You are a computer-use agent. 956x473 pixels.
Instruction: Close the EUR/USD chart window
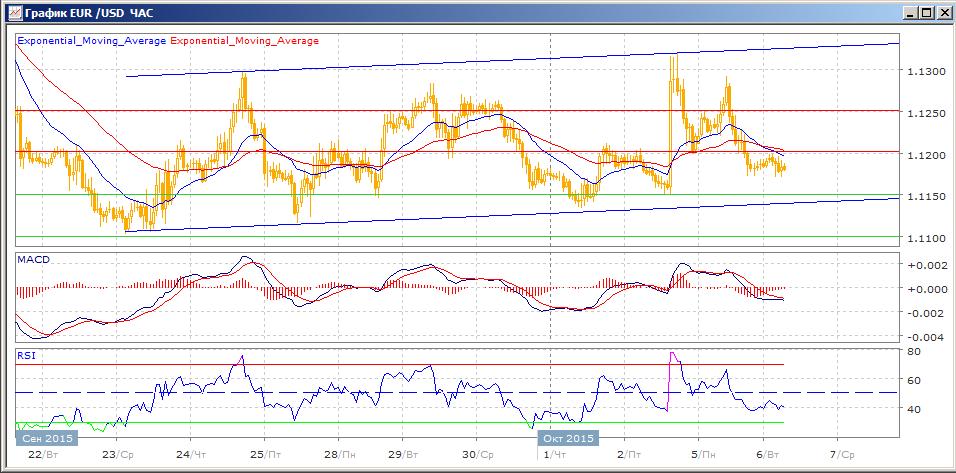click(942, 12)
